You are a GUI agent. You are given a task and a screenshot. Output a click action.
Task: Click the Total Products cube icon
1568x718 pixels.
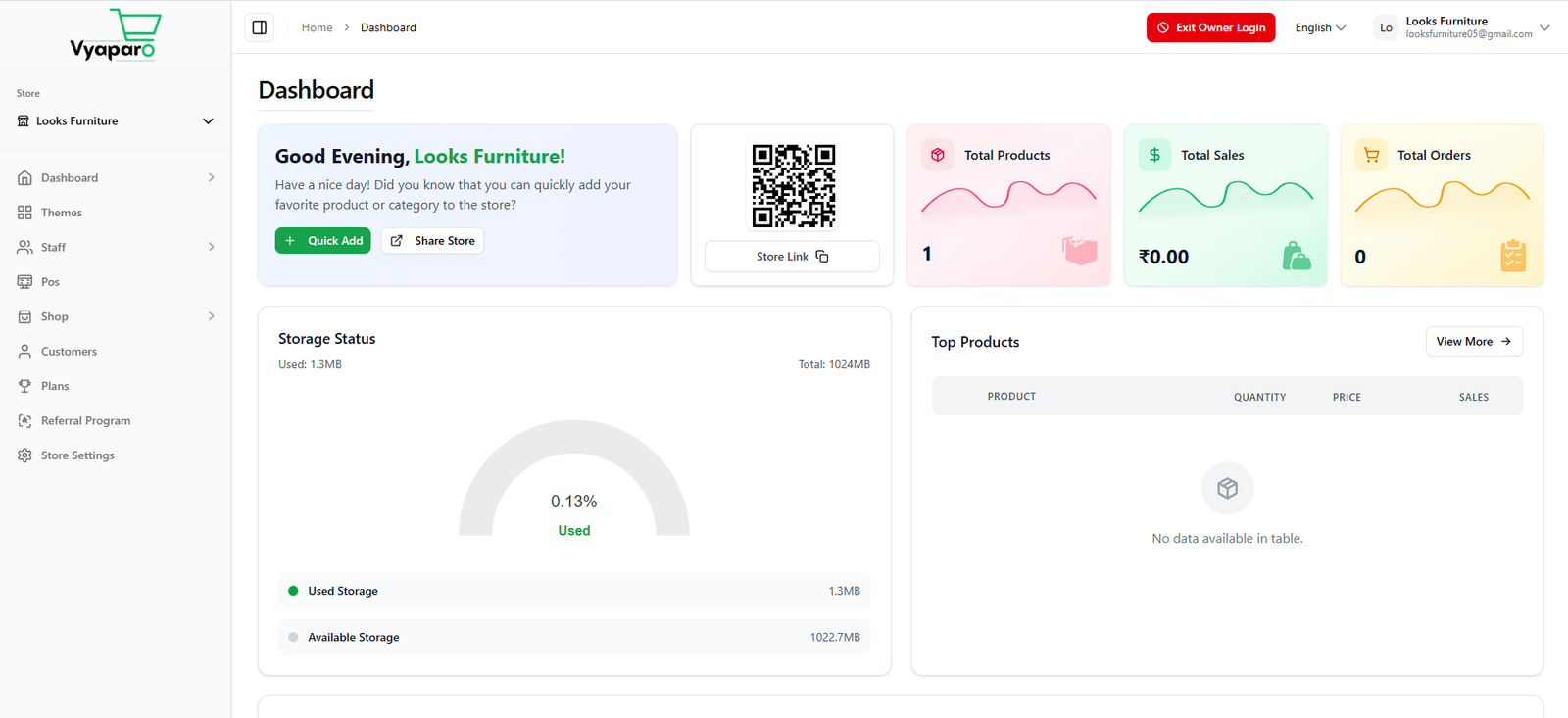(x=938, y=155)
